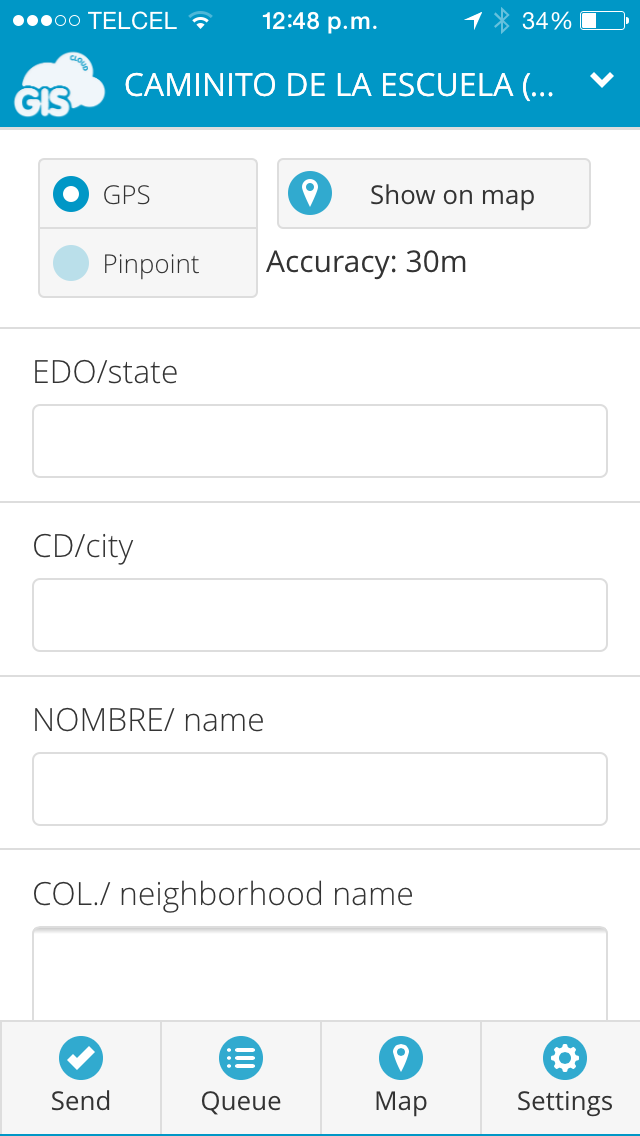Focus the CD/city text field
Screen dimensions: 640x1136
point(320,615)
